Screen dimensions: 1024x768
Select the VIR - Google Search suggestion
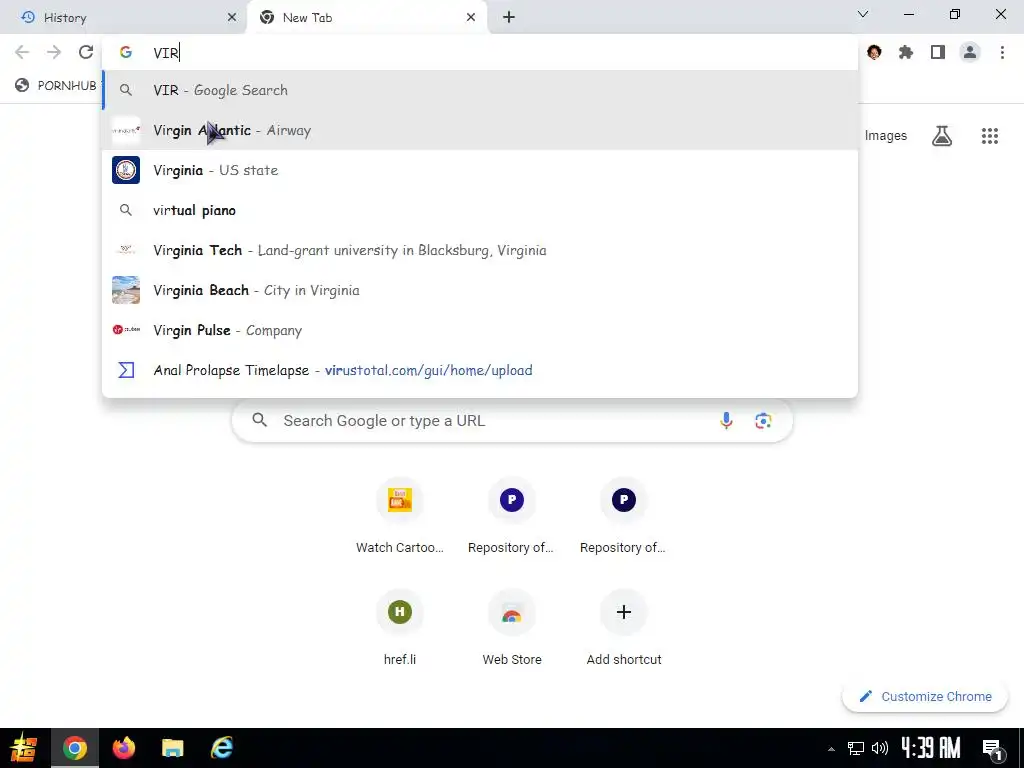click(480, 90)
